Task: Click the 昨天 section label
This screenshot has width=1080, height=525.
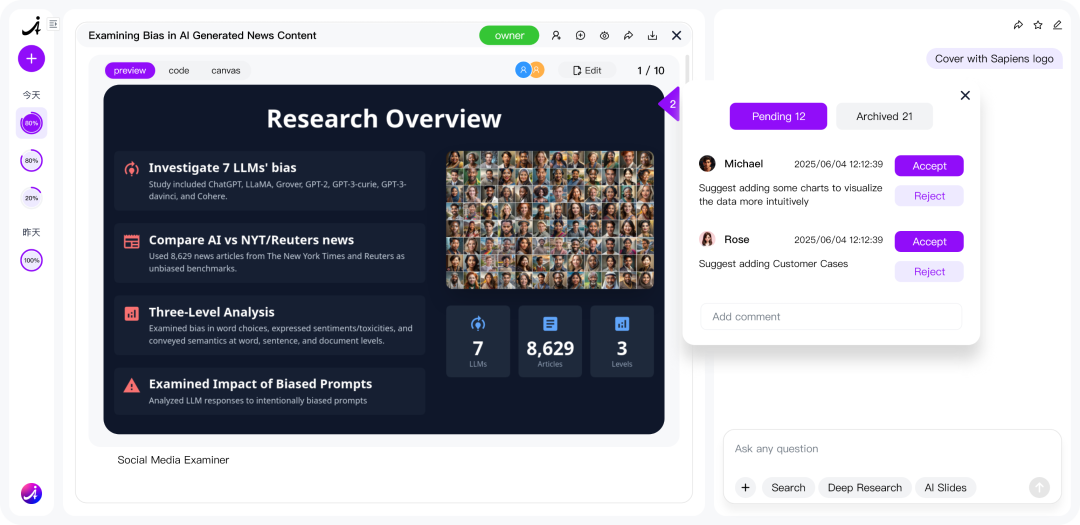Action: [31, 232]
